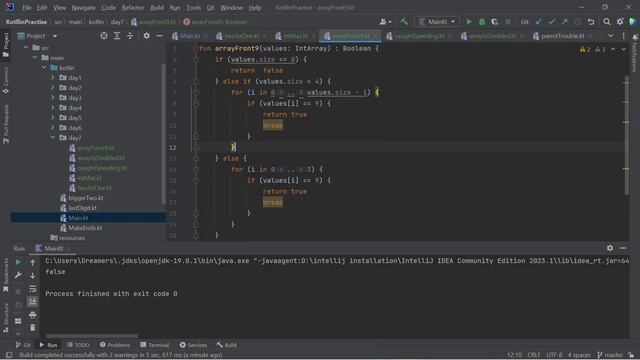Click the Rollback undo arrow icon

click(x=591, y=22)
